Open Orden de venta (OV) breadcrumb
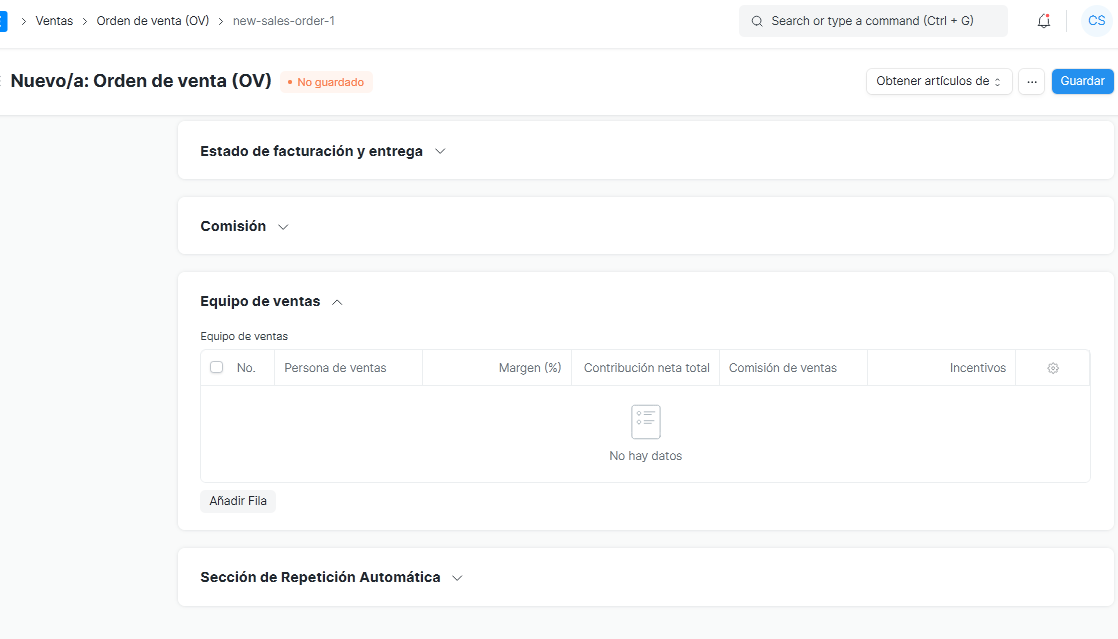This screenshot has height=639, width=1118. coord(152,21)
